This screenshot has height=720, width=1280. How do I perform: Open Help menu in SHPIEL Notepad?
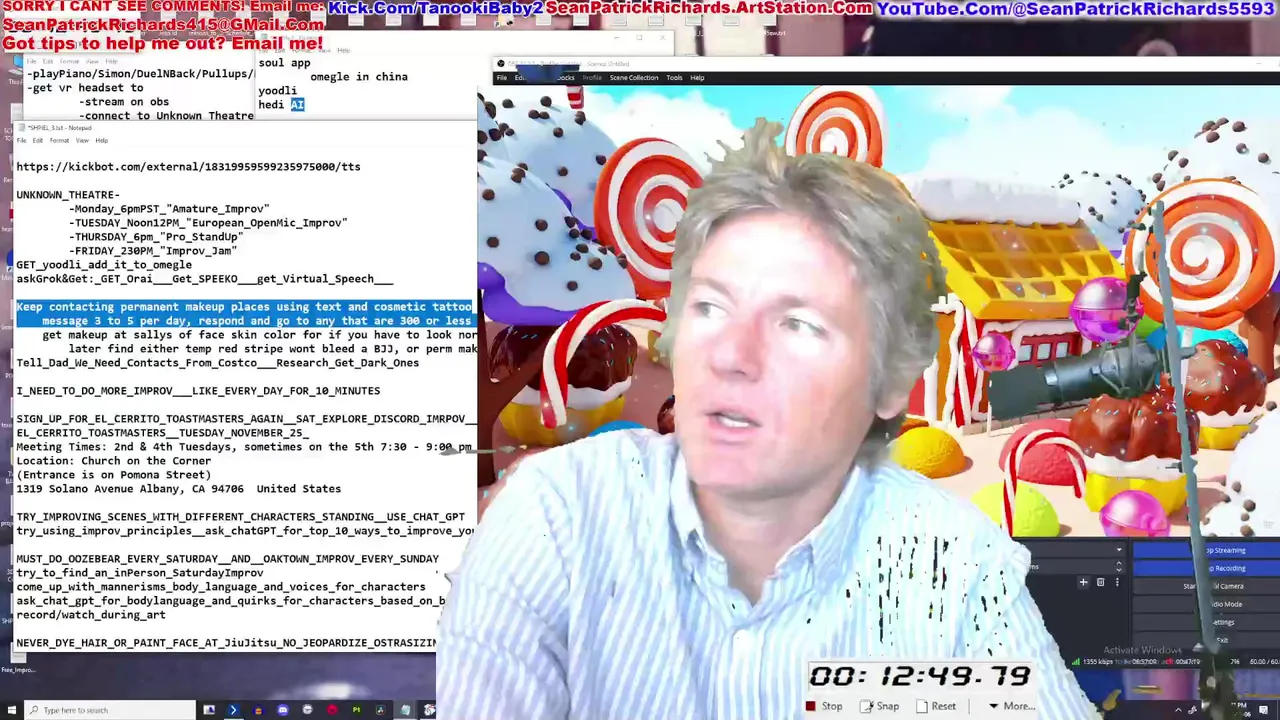pos(101,140)
